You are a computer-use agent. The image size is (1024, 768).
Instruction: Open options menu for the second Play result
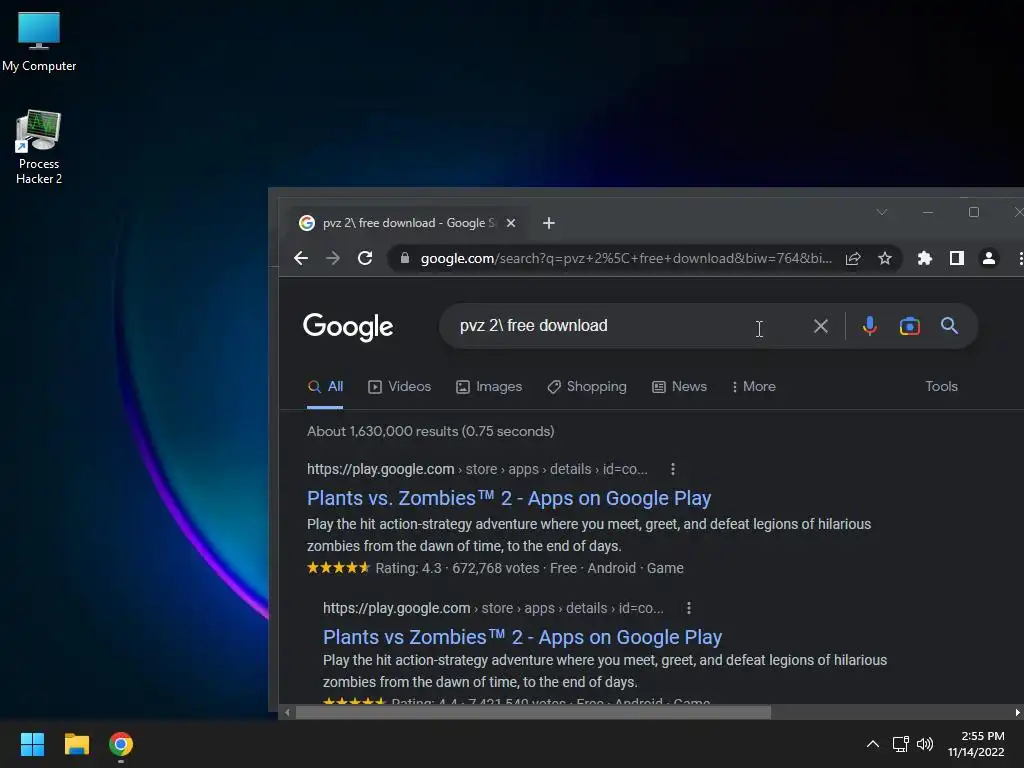click(688, 608)
